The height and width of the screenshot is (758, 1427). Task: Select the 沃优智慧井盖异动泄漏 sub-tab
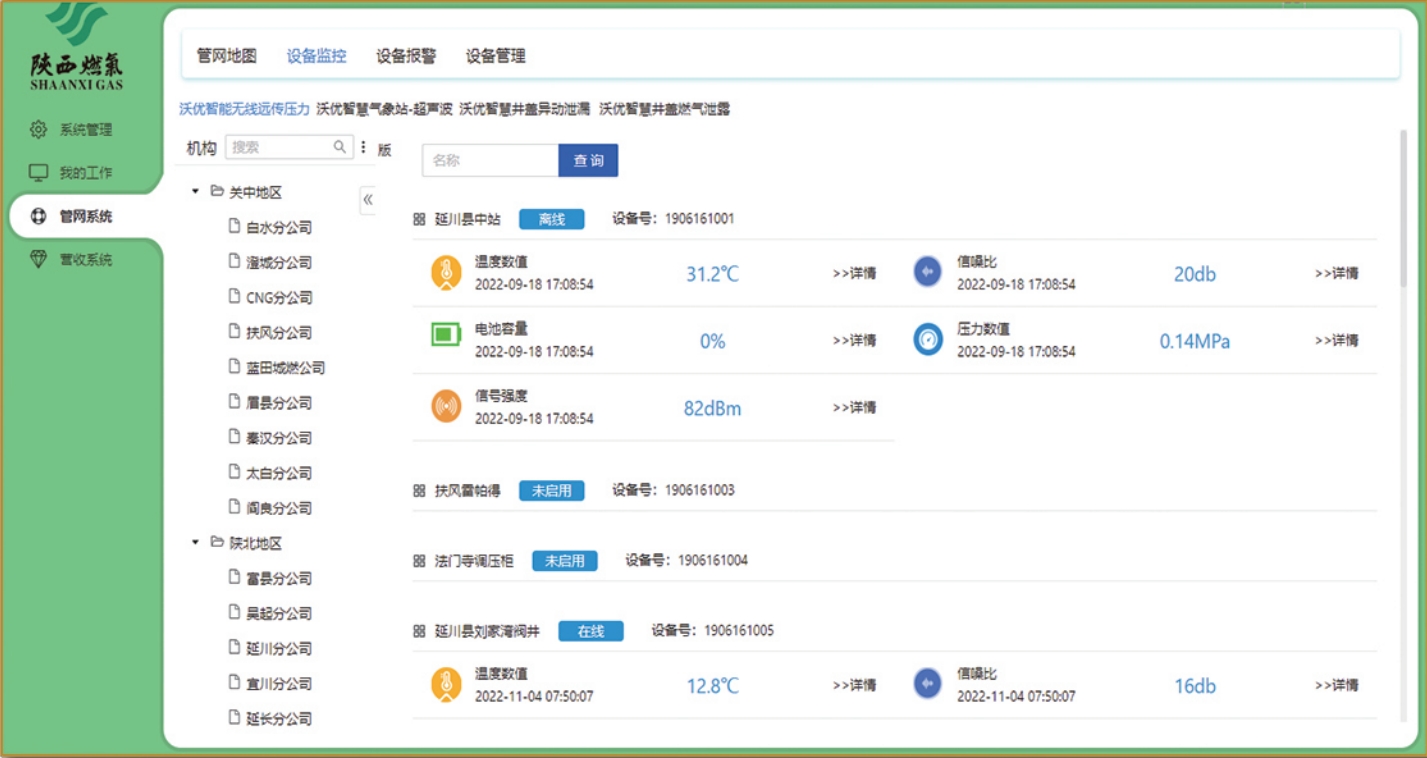pos(525,109)
